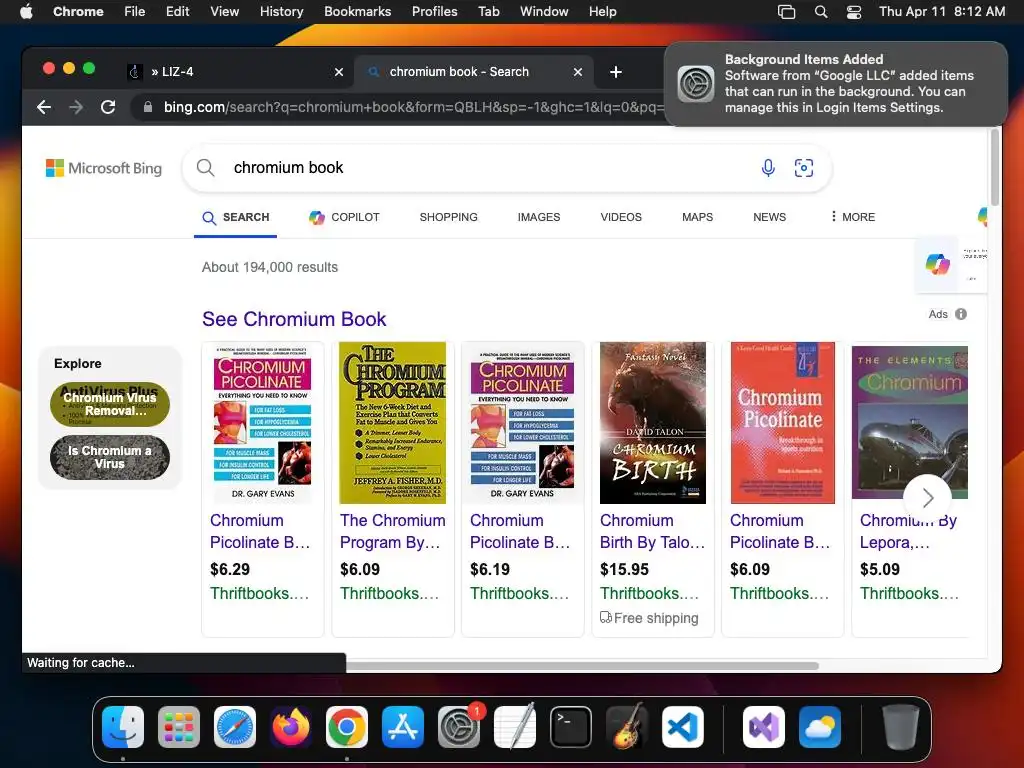Launch GarageBand from the Dock

click(627, 727)
